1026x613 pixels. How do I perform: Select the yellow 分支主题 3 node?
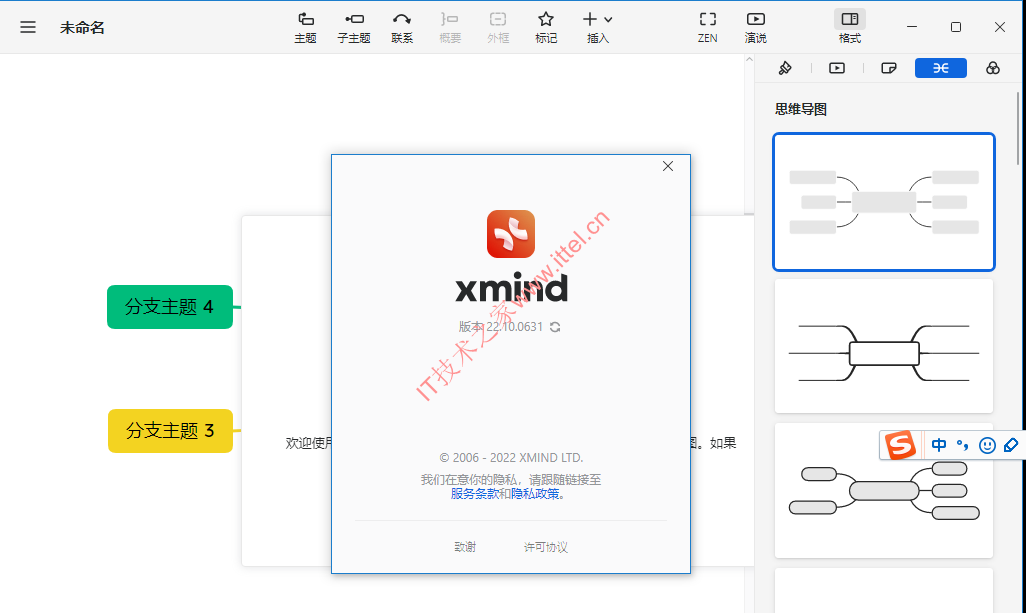point(170,430)
